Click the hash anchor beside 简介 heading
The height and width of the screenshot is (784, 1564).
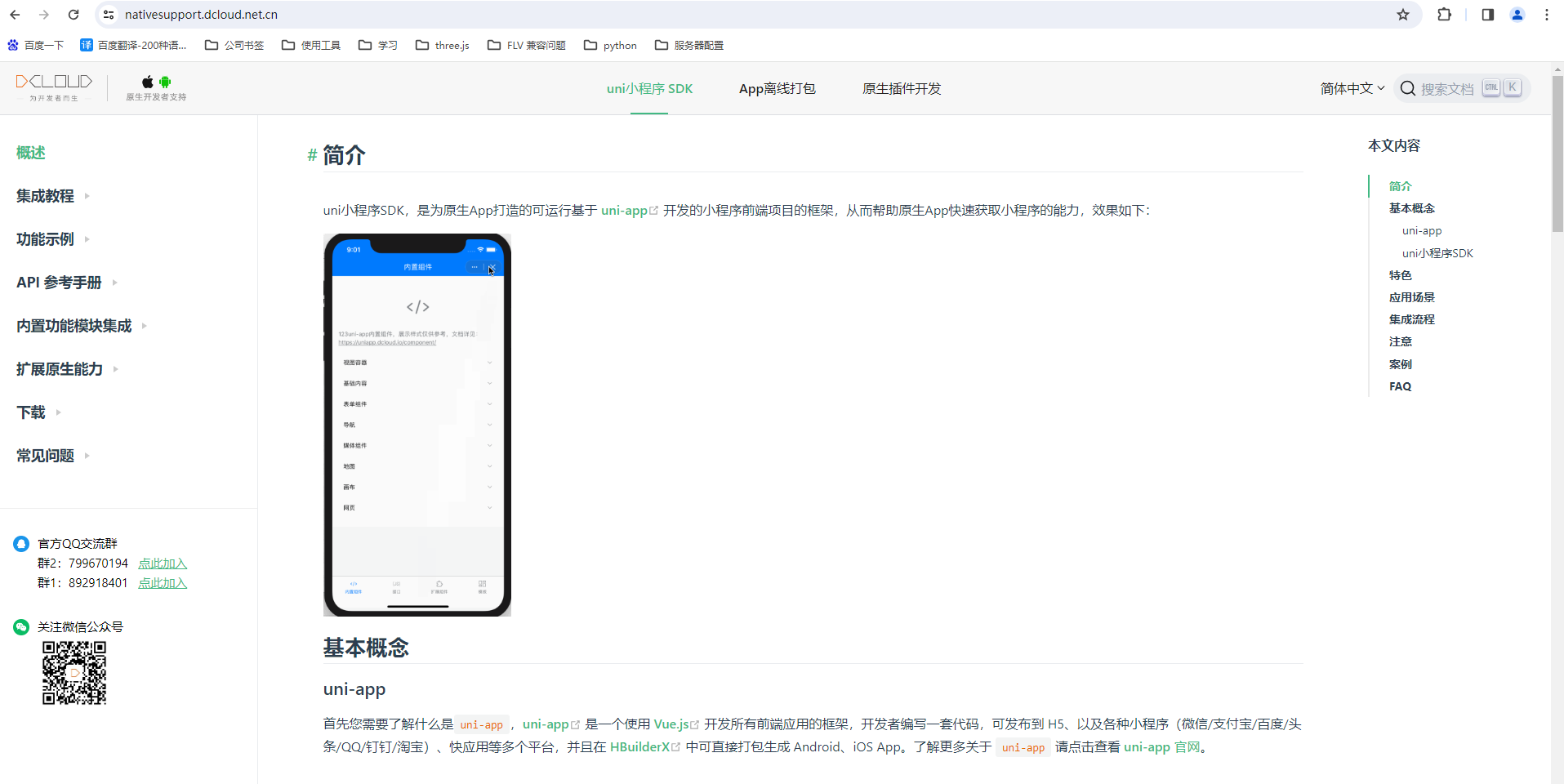coord(312,155)
